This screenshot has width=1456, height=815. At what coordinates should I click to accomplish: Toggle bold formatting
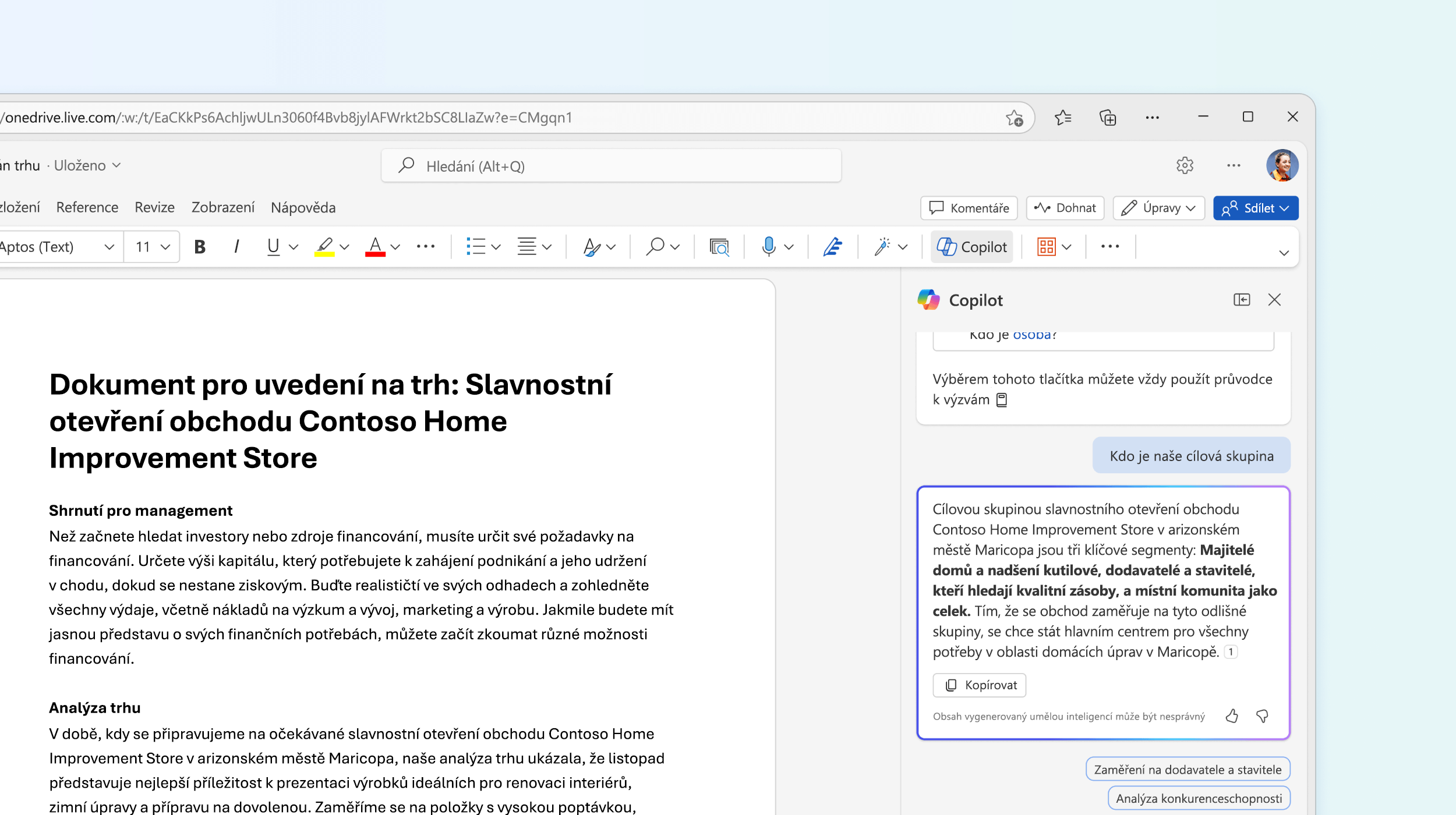[200, 247]
